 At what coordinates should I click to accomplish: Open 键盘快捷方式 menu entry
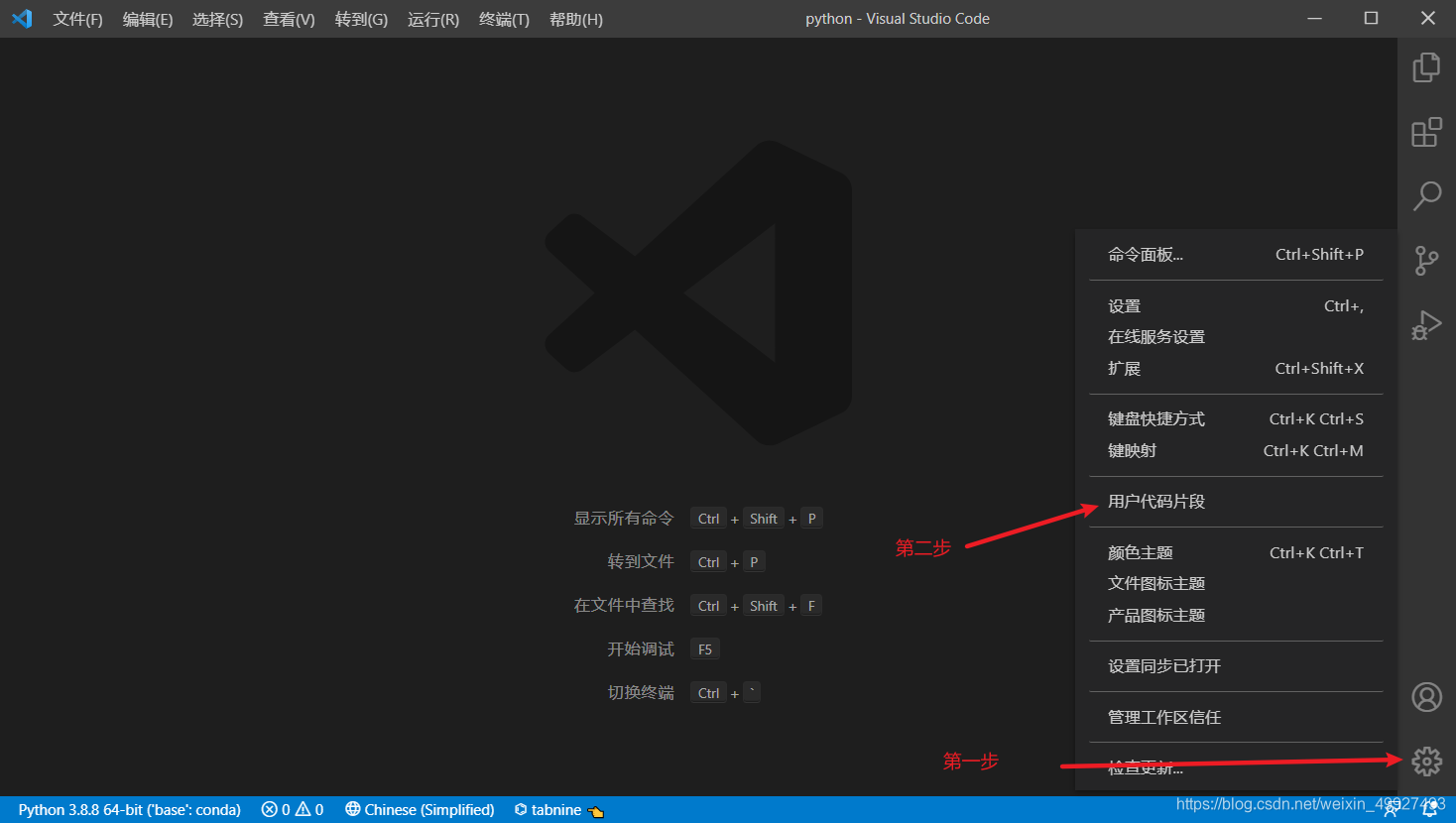pyautogui.click(x=1236, y=419)
